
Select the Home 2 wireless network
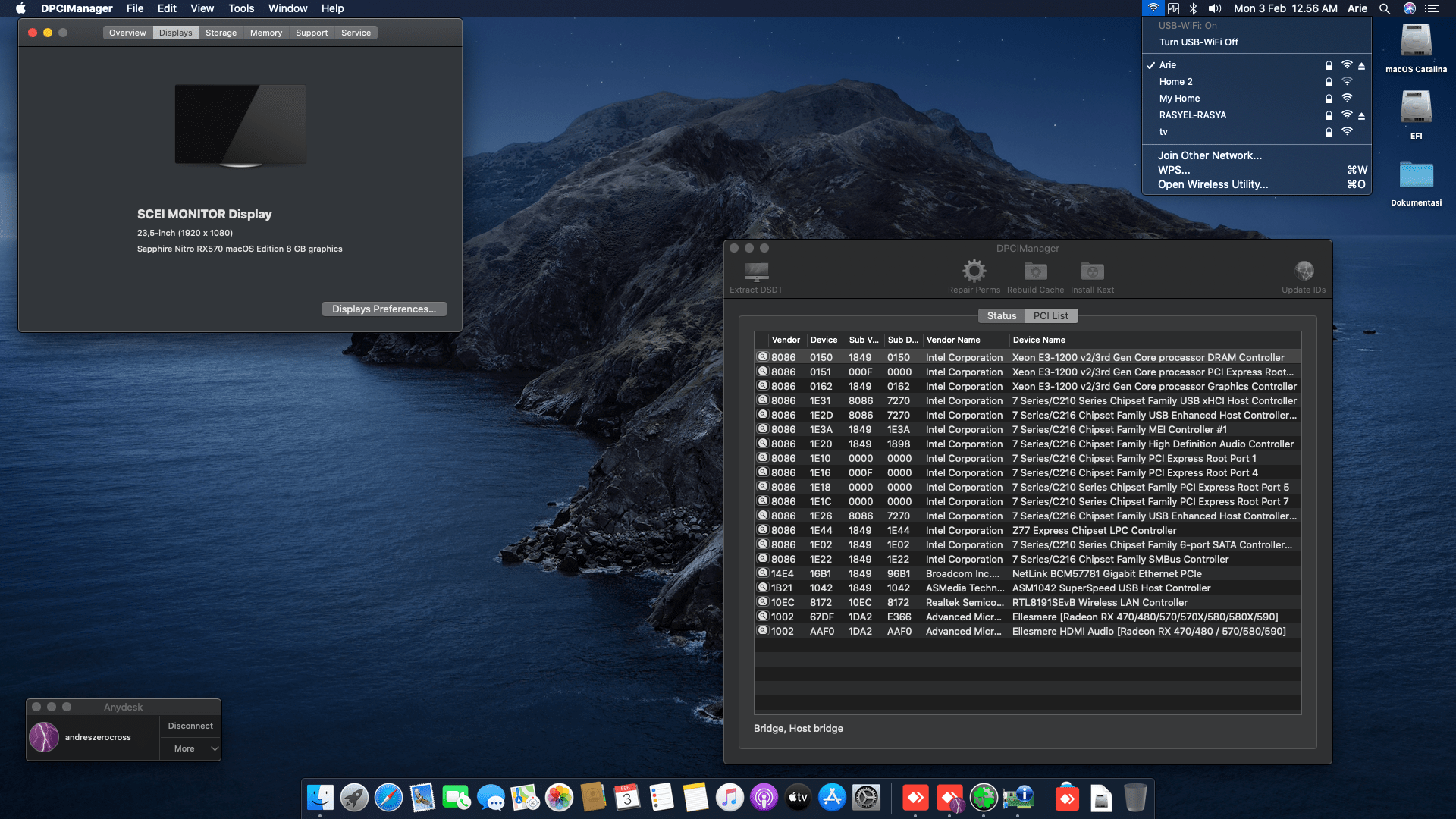1175,82
